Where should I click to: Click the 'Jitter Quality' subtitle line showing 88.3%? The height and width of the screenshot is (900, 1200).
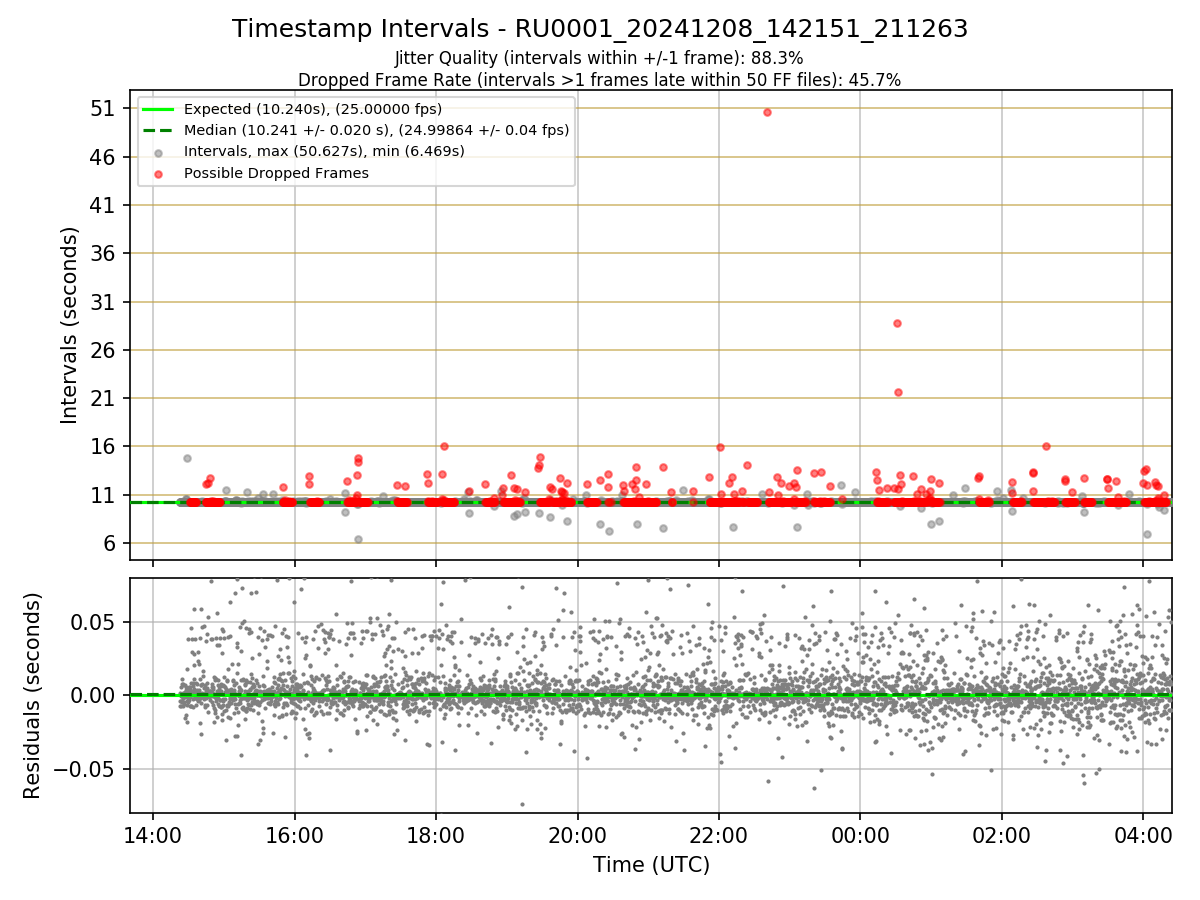(x=599, y=58)
